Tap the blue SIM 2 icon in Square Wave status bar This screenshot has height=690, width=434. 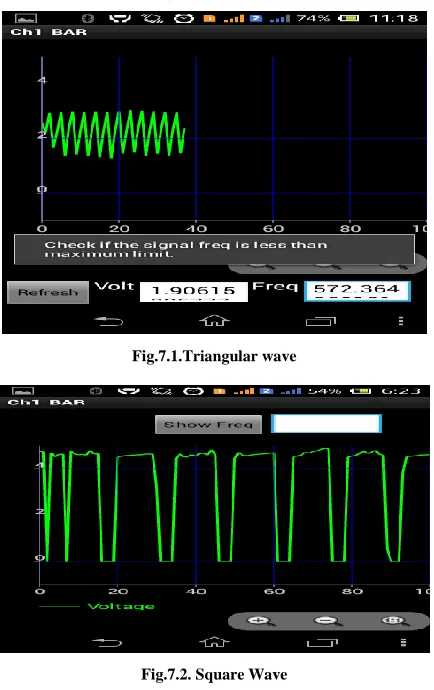pos(266,391)
